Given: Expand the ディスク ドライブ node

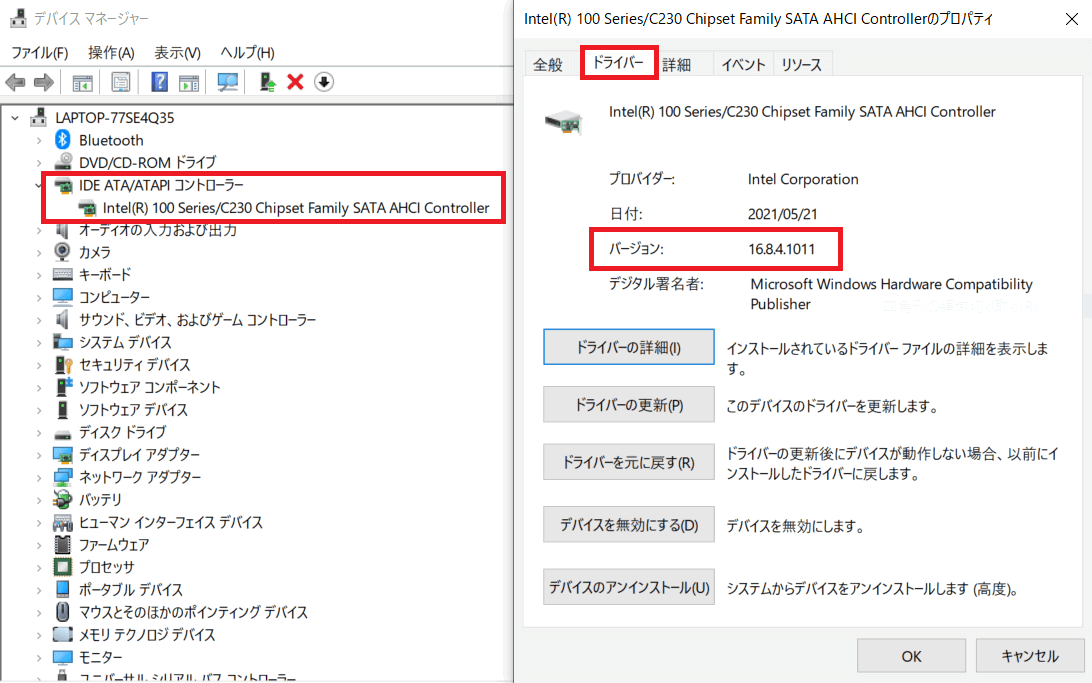Looking at the screenshot, I should click(38, 432).
